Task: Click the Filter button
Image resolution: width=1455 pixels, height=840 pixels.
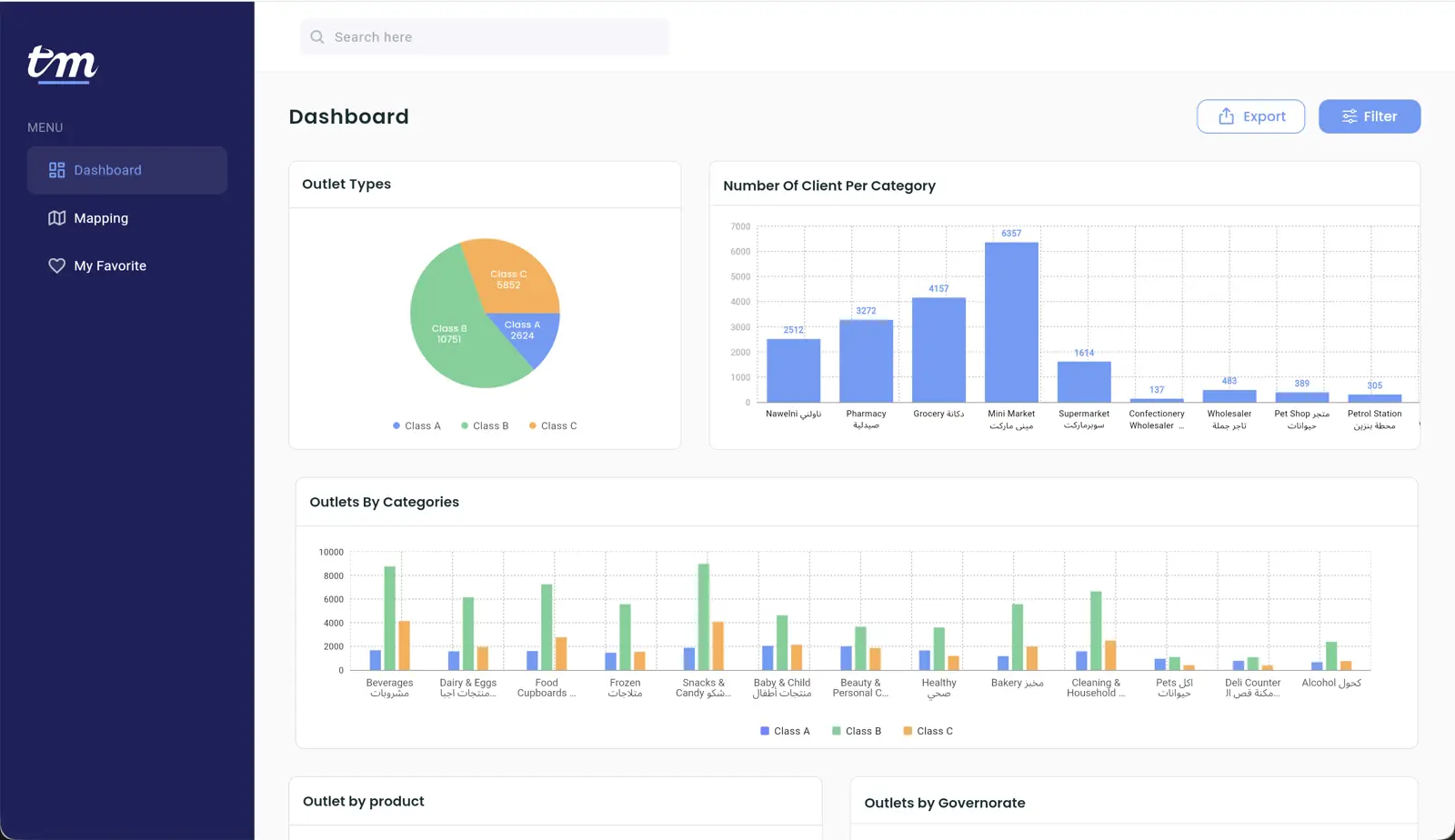Action: (1370, 116)
